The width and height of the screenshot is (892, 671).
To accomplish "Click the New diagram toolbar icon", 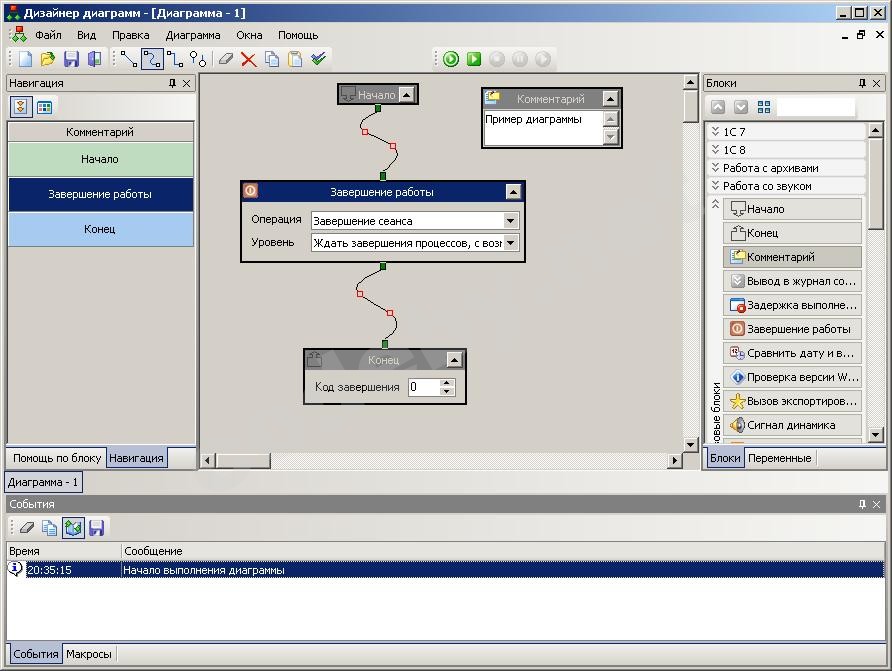I will (x=26, y=59).
